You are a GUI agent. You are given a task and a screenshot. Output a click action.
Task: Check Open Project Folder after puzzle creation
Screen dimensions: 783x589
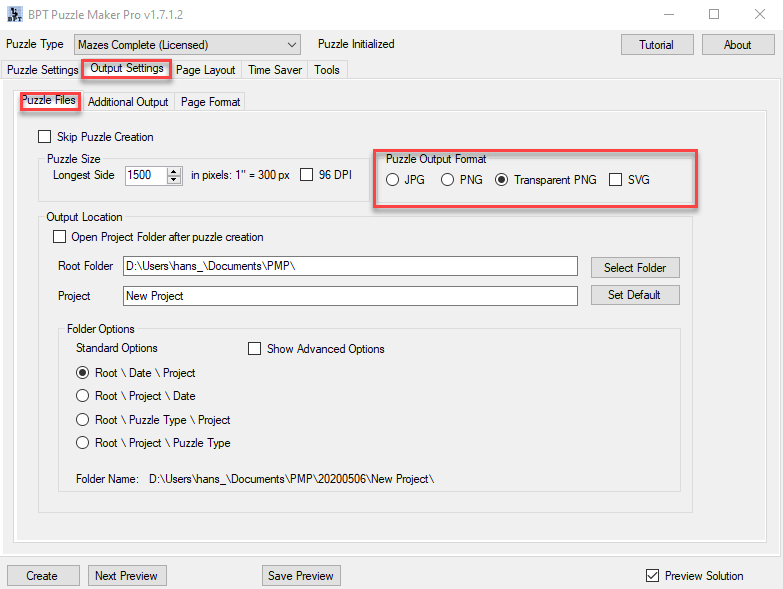(x=59, y=237)
